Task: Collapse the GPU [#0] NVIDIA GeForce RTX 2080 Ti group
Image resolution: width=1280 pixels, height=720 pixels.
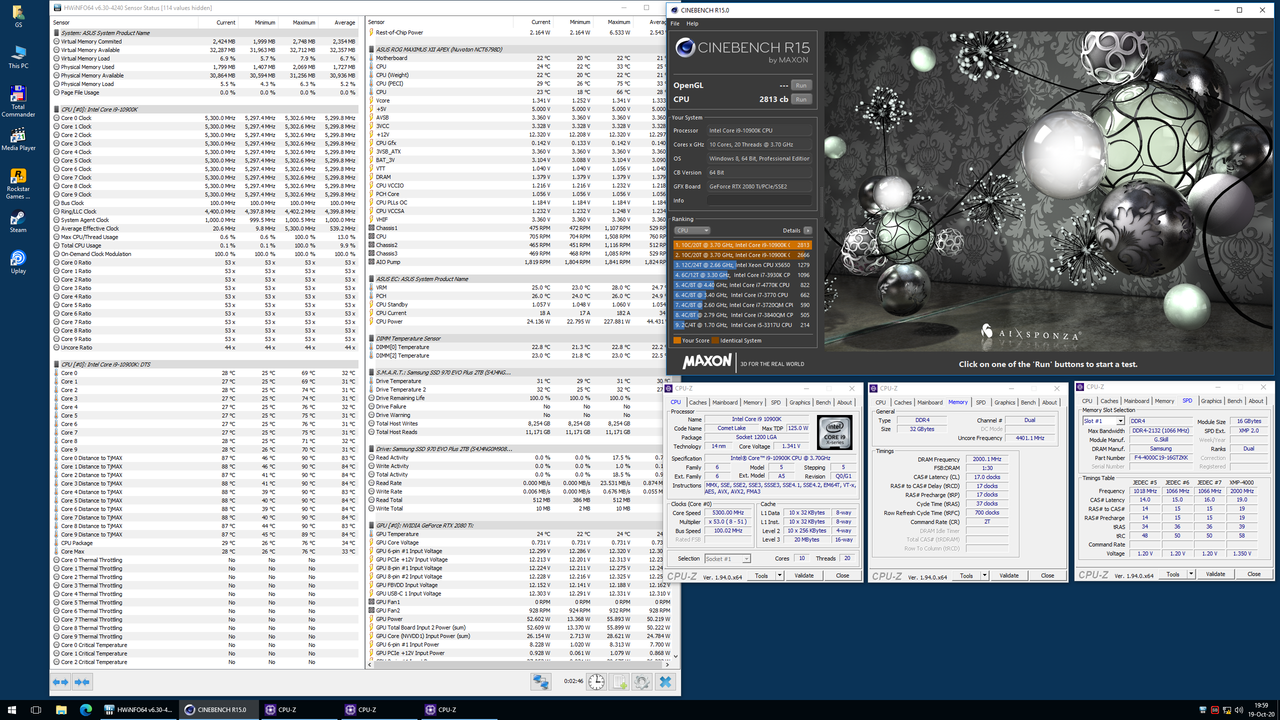Action: point(372,525)
